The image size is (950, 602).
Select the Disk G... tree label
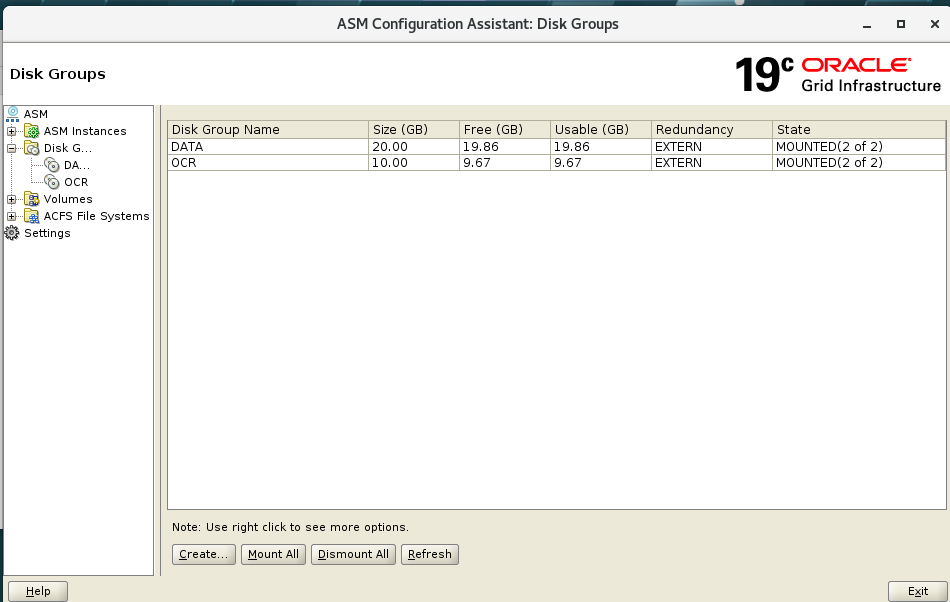[68, 148]
